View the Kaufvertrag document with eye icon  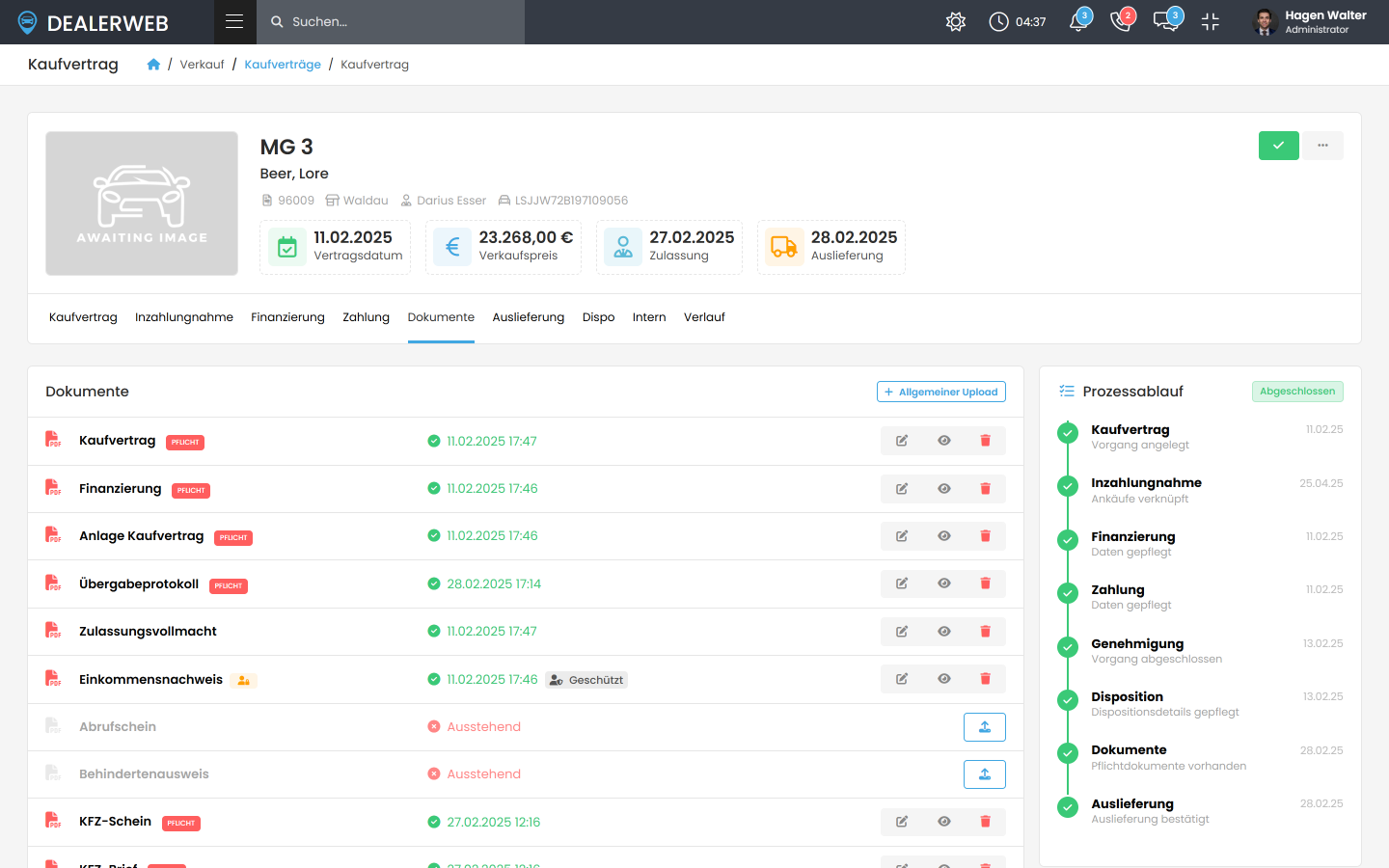click(x=944, y=441)
